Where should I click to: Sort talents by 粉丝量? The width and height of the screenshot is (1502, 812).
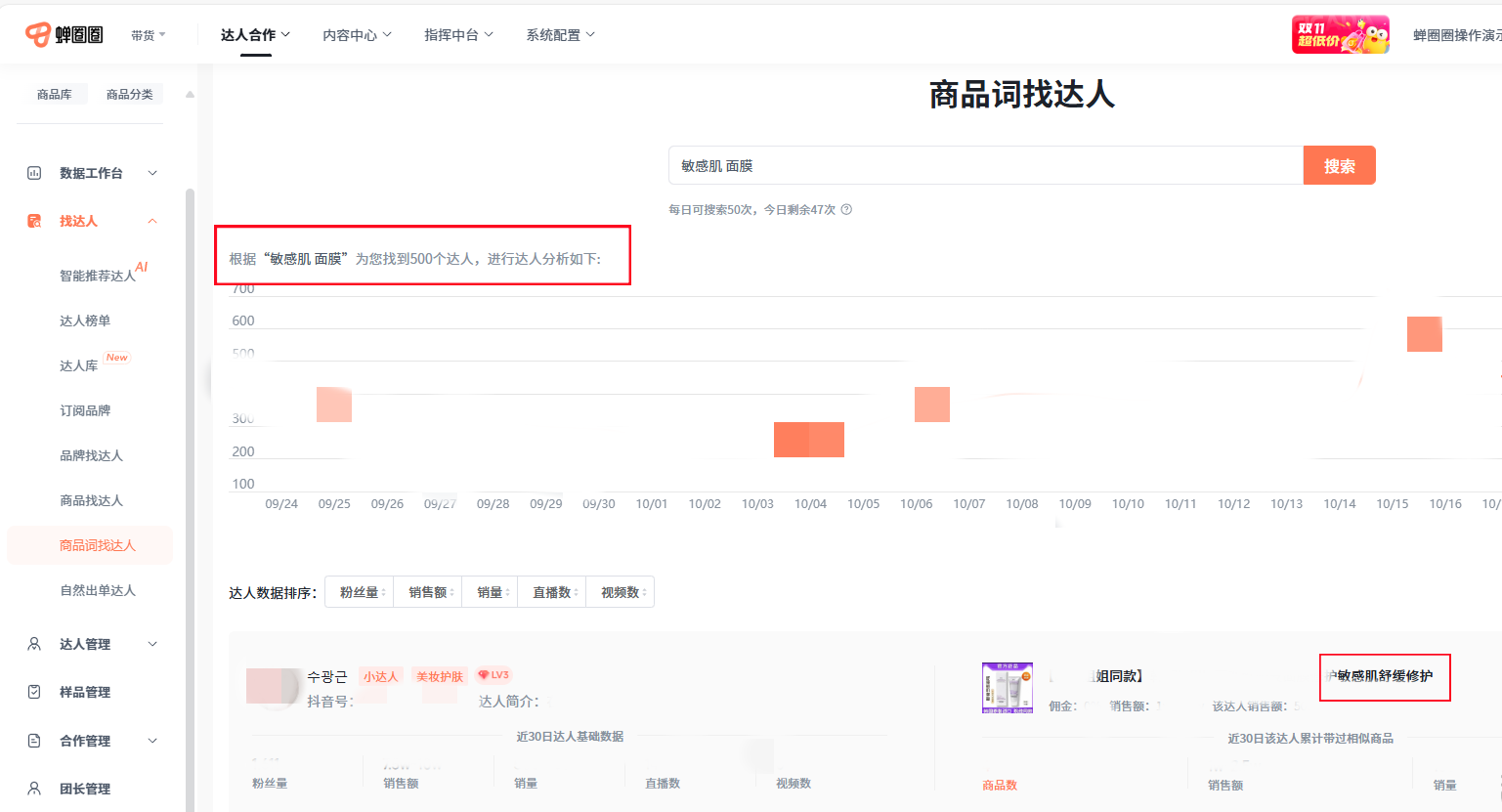click(x=360, y=592)
